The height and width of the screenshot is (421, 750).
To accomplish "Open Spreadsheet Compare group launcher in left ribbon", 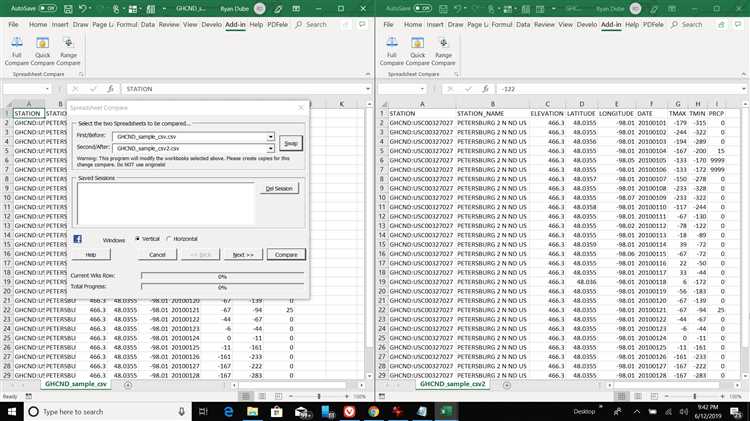I will [x=81, y=74].
